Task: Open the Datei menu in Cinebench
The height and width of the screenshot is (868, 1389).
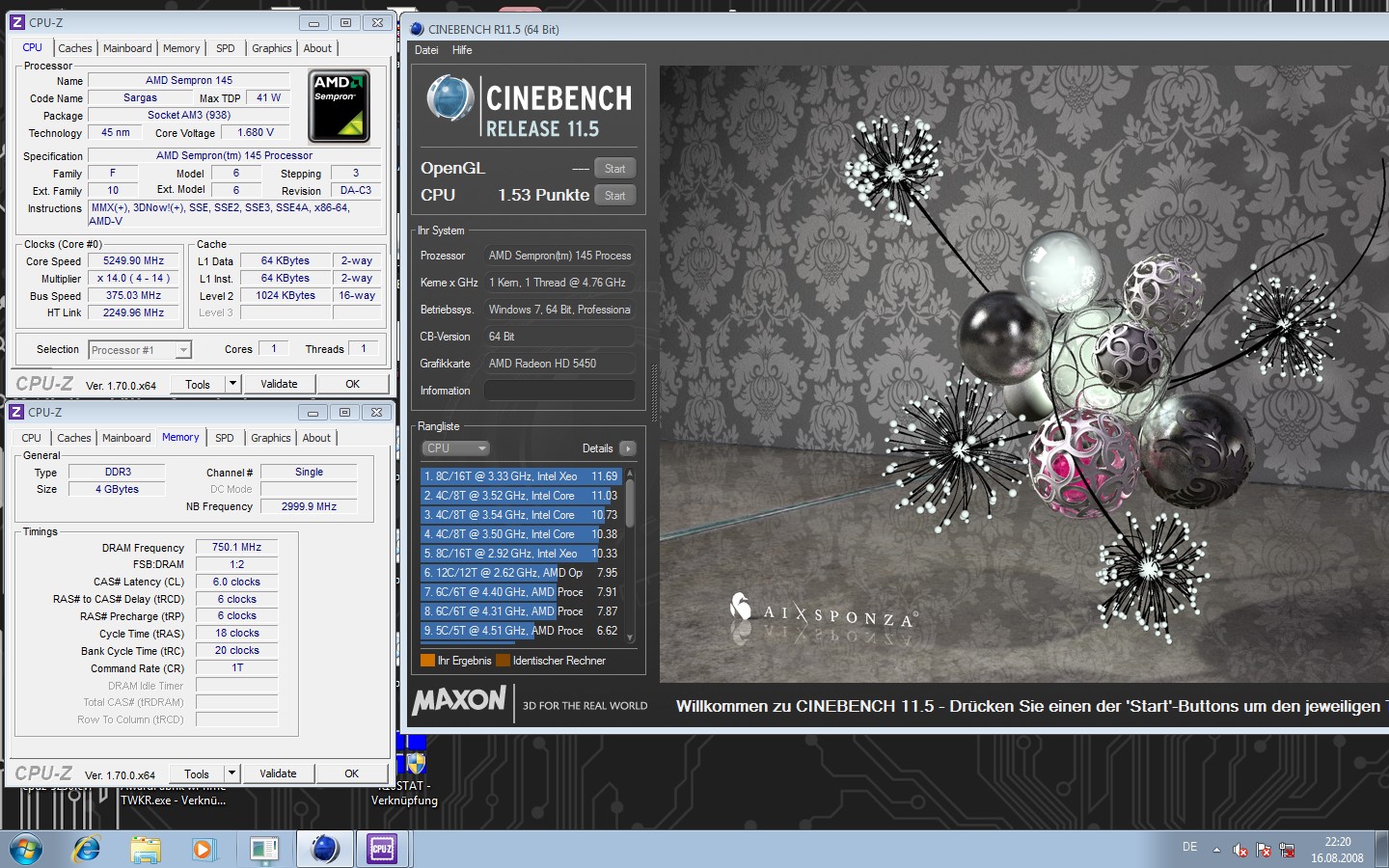Action: click(x=426, y=50)
